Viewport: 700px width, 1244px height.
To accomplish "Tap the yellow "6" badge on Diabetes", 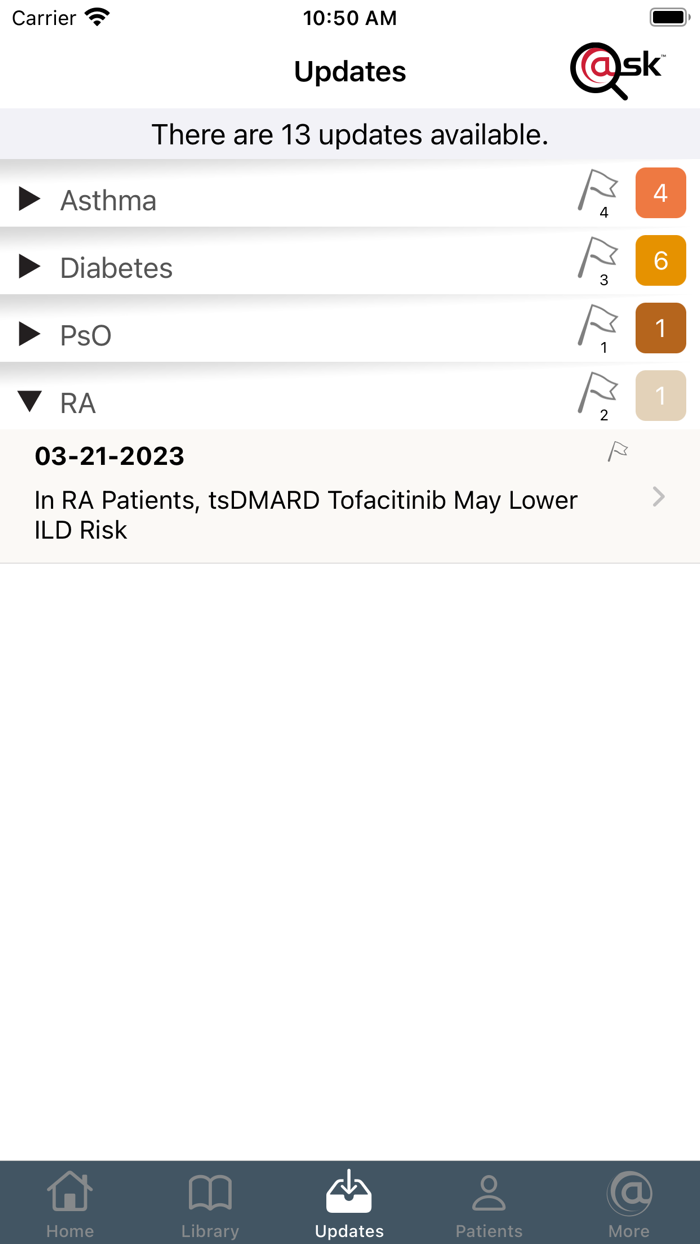I will [x=661, y=260].
